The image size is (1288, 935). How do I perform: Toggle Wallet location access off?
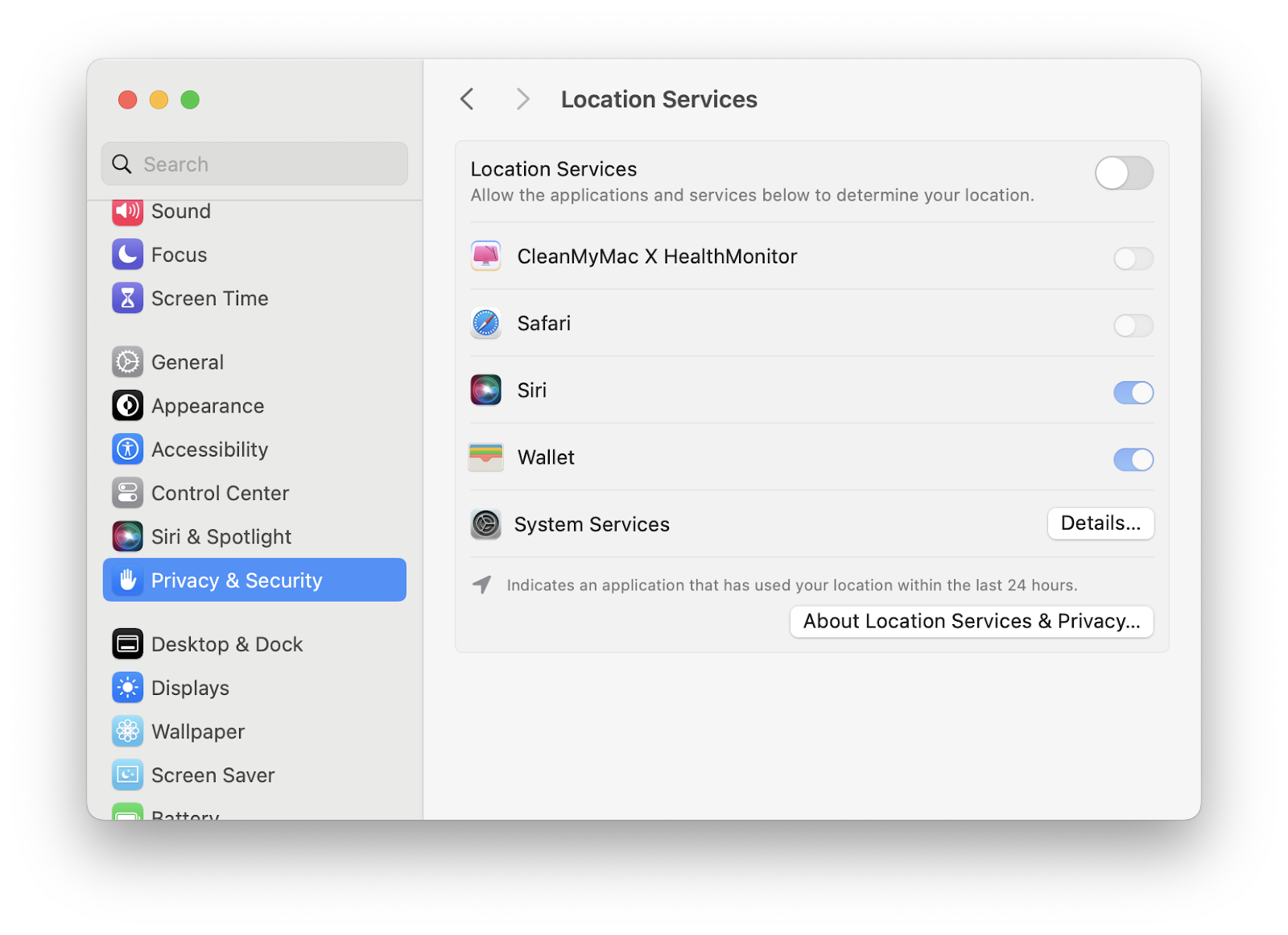click(1133, 460)
